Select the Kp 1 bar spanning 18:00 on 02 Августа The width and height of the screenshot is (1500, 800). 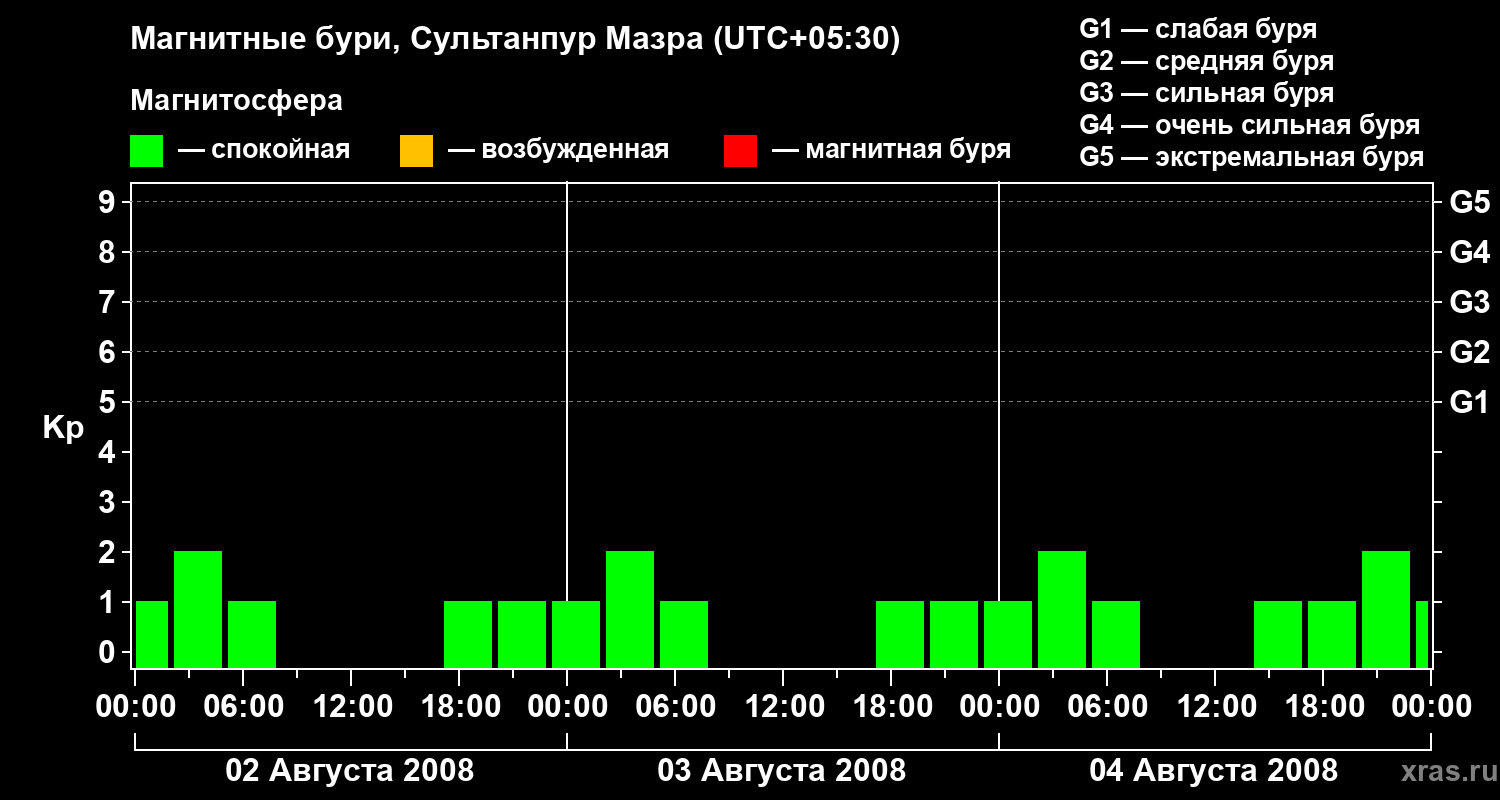click(x=468, y=634)
